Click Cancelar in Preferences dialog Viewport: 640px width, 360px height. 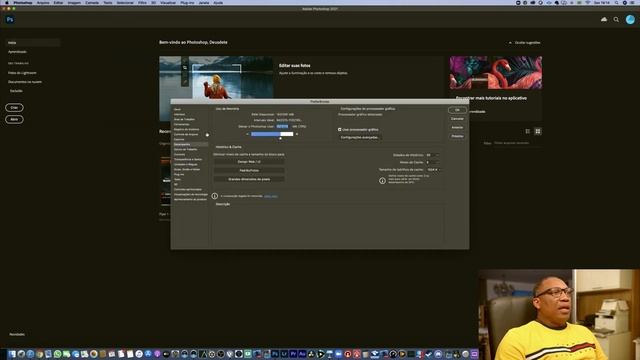pyautogui.click(x=457, y=119)
